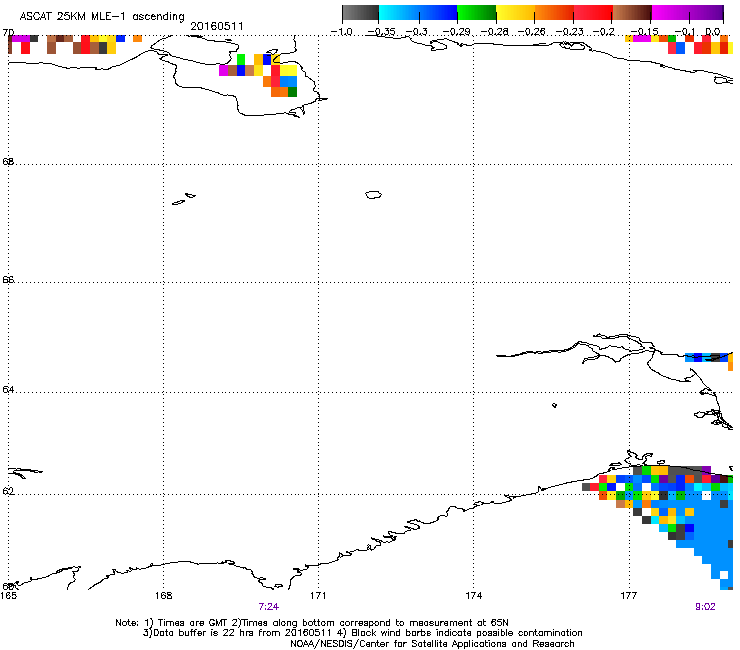Click the green segment of the color bar
Image resolution: width=740 pixels, height=650 pixels.
pyautogui.click(x=477, y=13)
